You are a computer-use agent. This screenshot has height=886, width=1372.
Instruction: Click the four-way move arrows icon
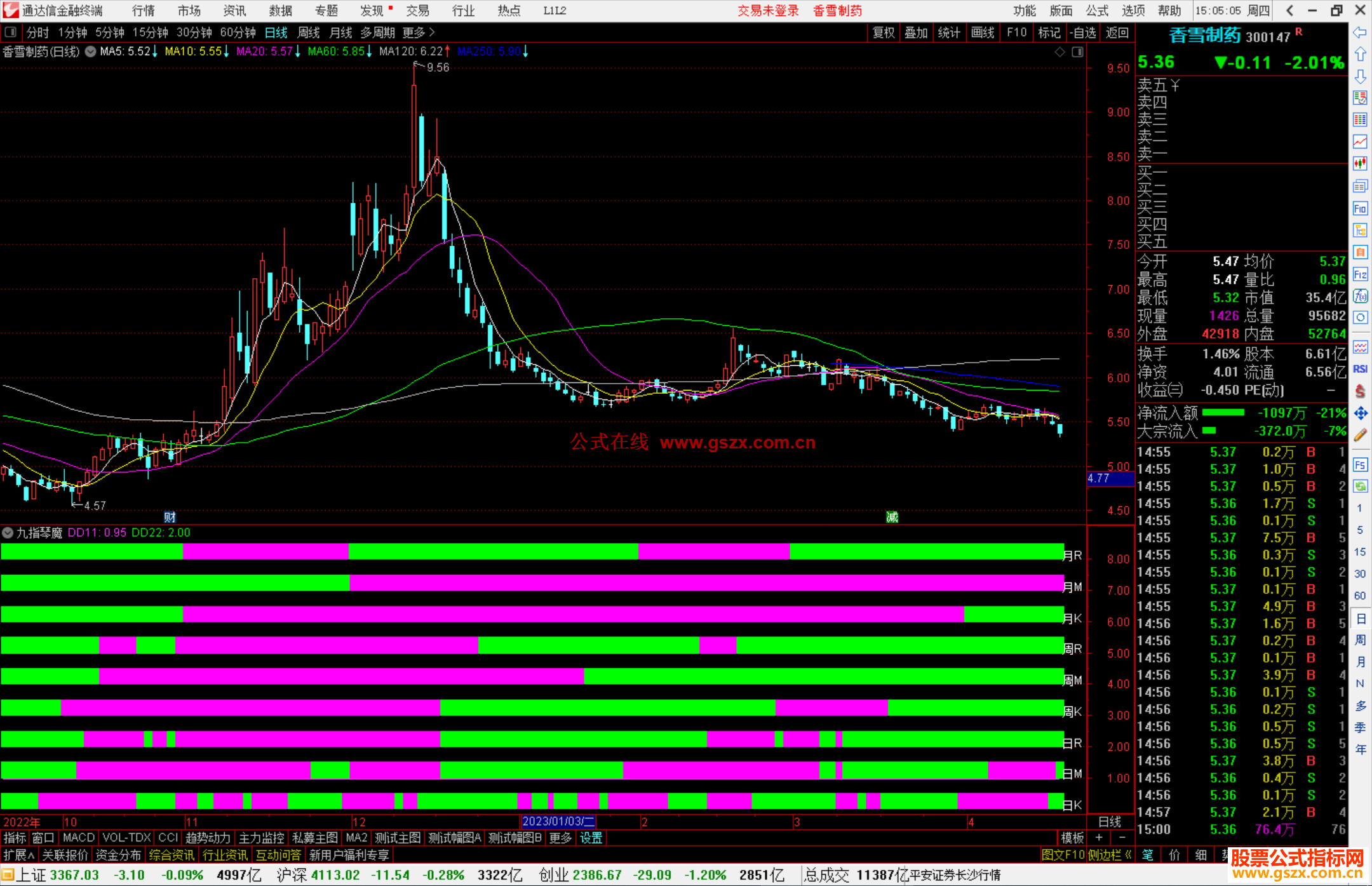(1360, 413)
